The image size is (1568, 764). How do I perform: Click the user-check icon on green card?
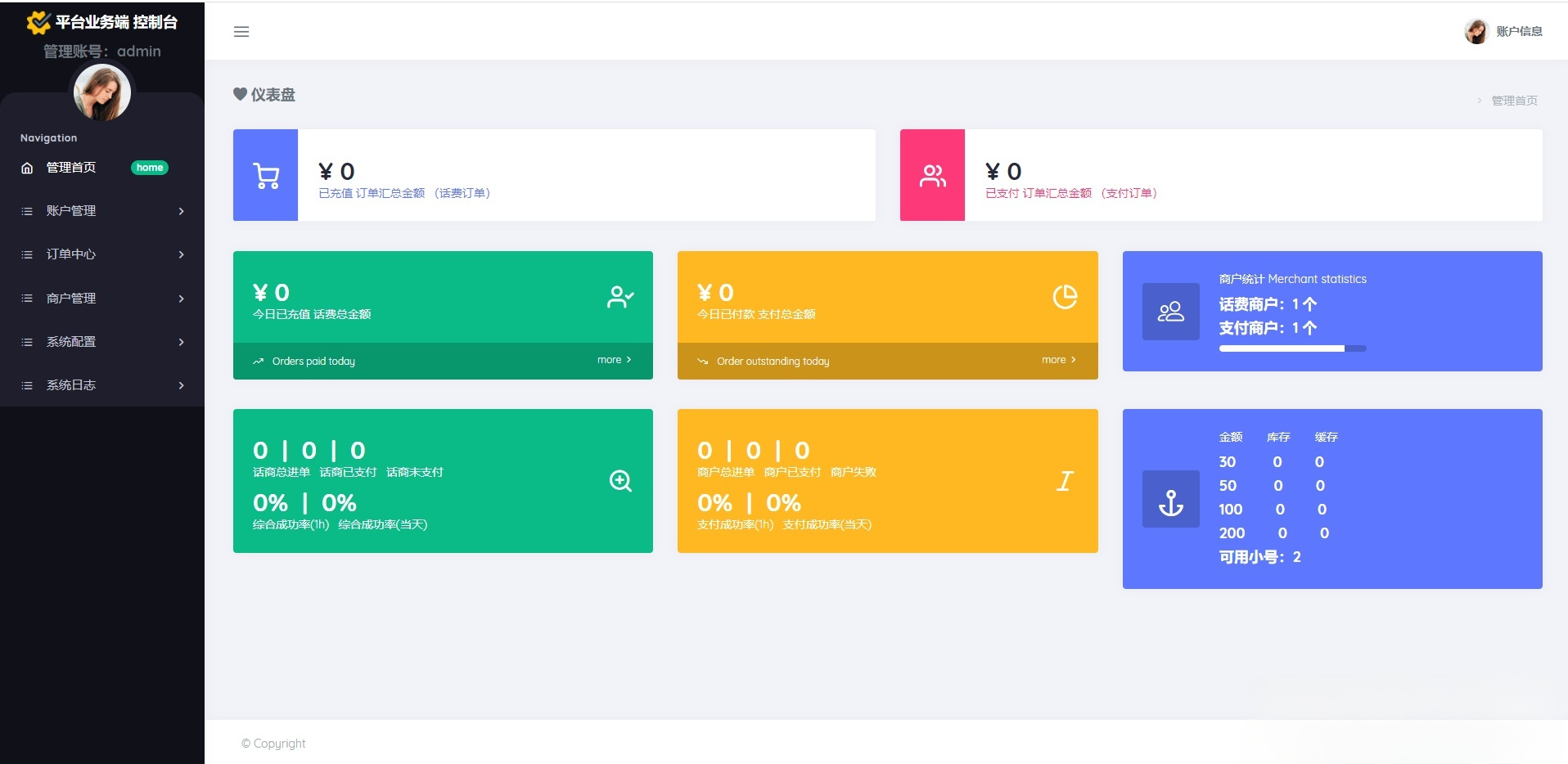point(620,297)
